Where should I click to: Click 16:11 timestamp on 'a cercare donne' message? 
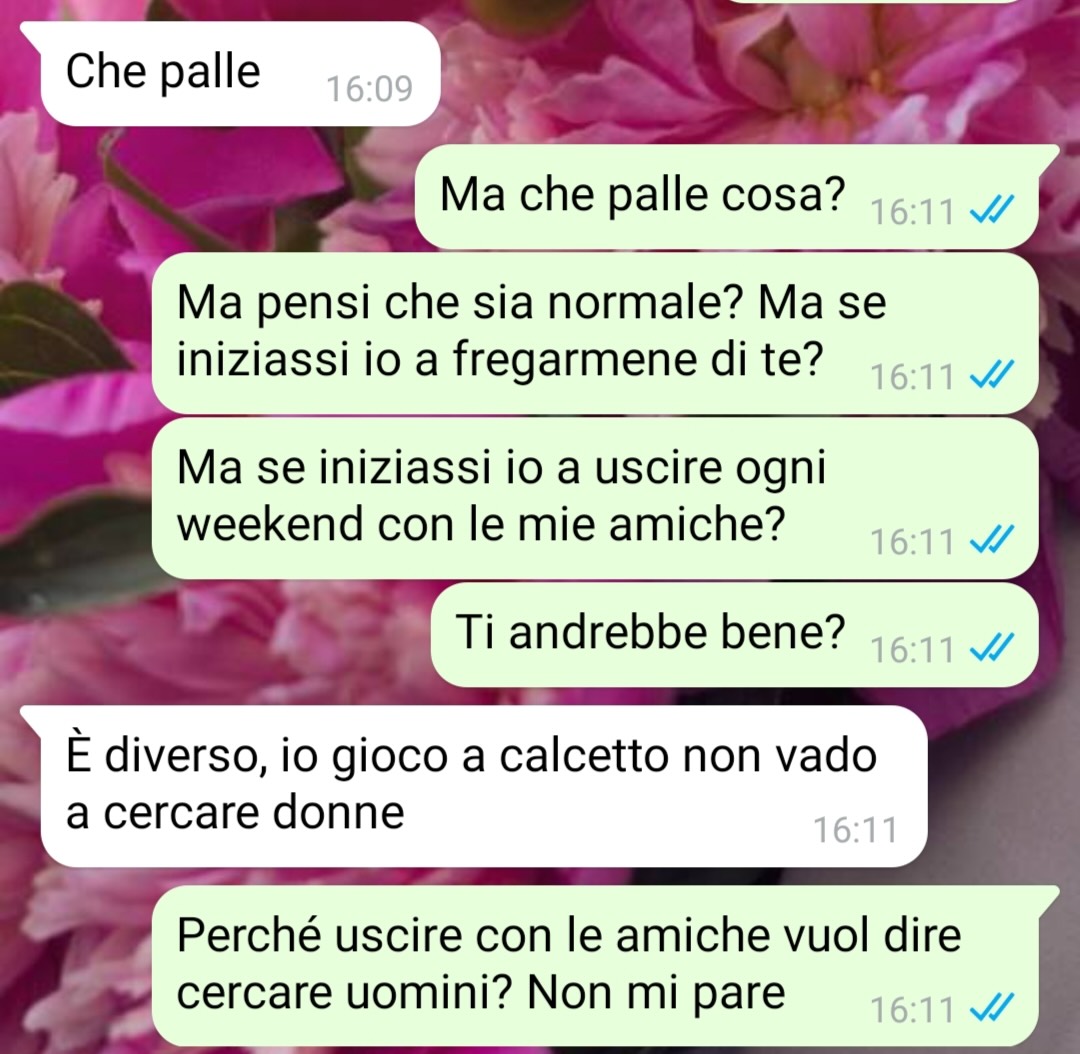(855, 830)
